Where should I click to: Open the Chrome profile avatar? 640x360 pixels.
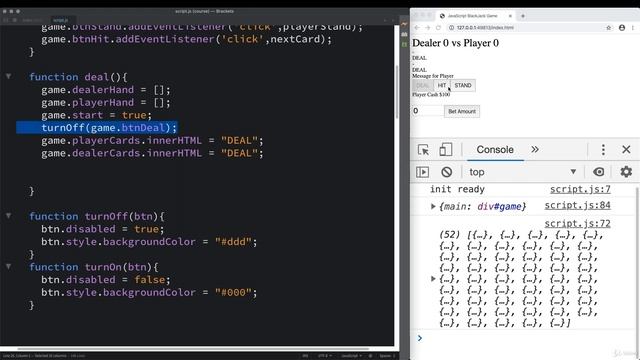pyautogui.click(x=622, y=28)
